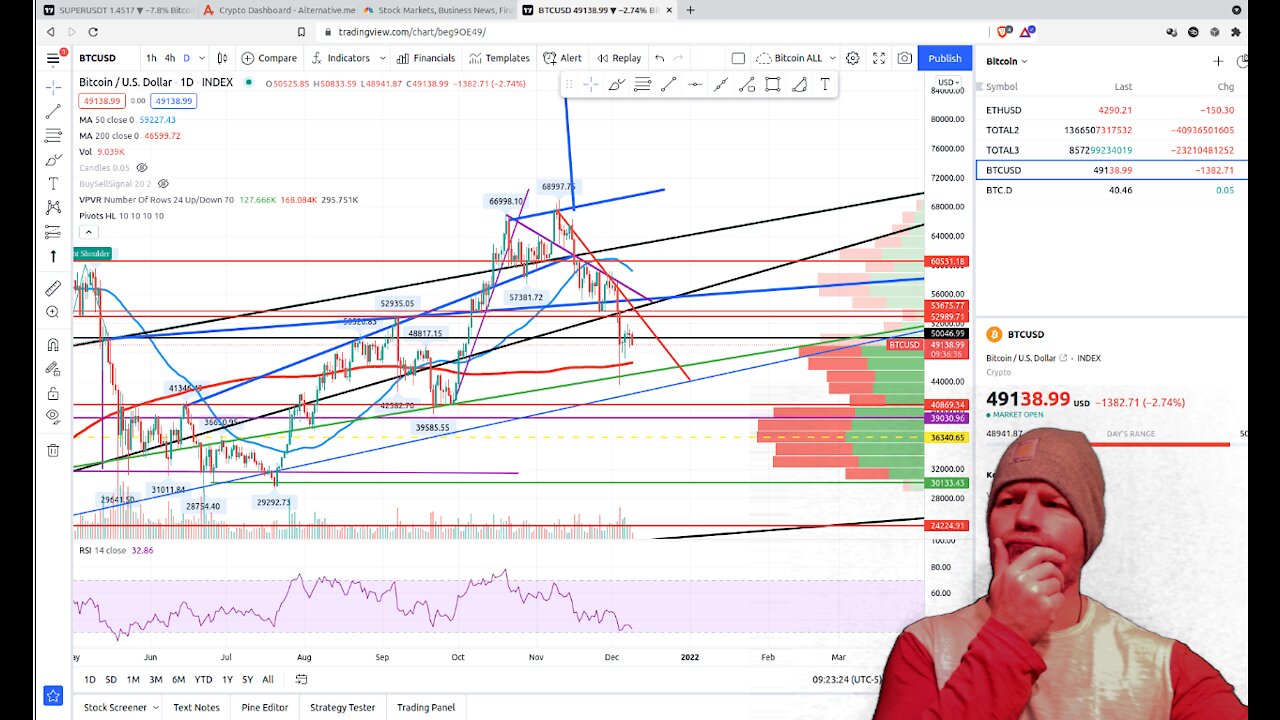Select the brush drawing tool in left sidebar

pos(53,160)
